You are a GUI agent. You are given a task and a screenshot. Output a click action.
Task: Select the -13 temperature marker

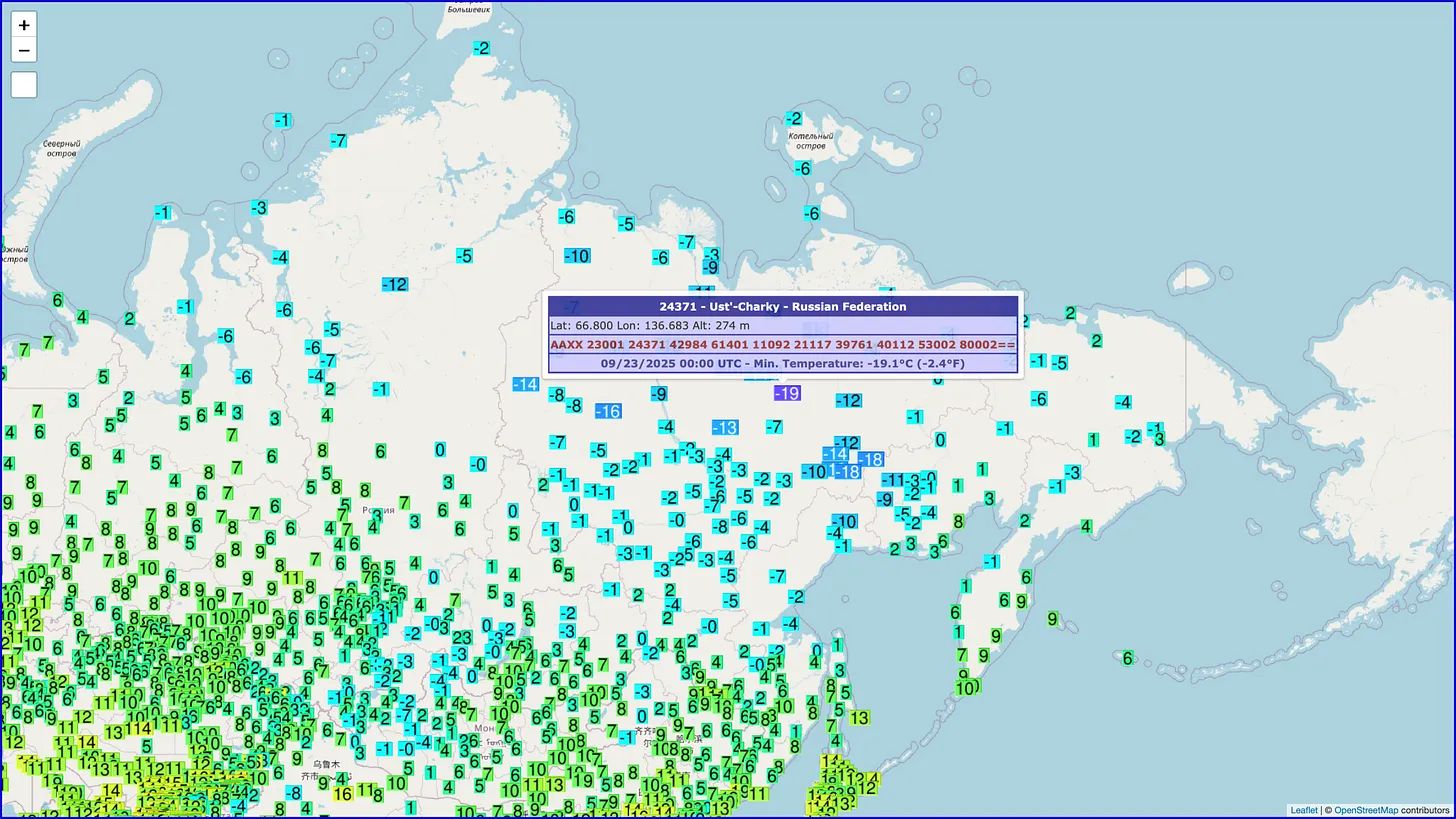click(724, 427)
